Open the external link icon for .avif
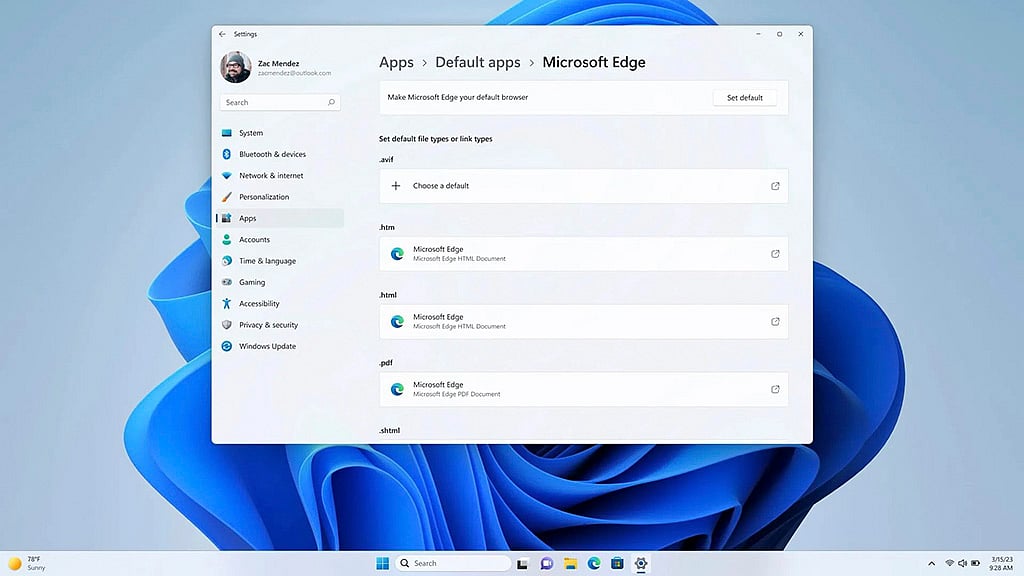 tap(775, 186)
